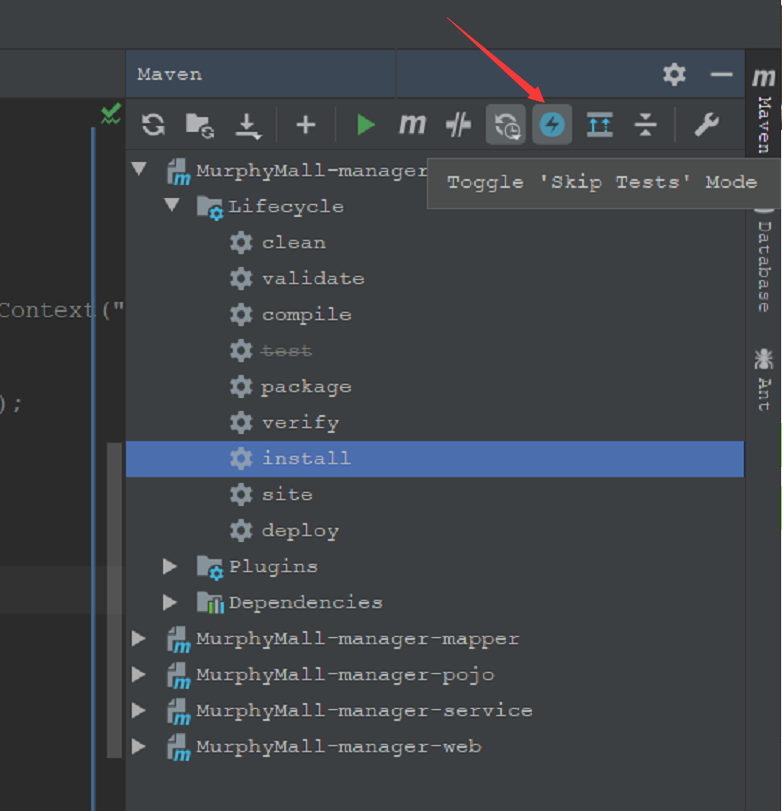
Task: Click the Plugins folder icon
Action: (x=210, y=567)
